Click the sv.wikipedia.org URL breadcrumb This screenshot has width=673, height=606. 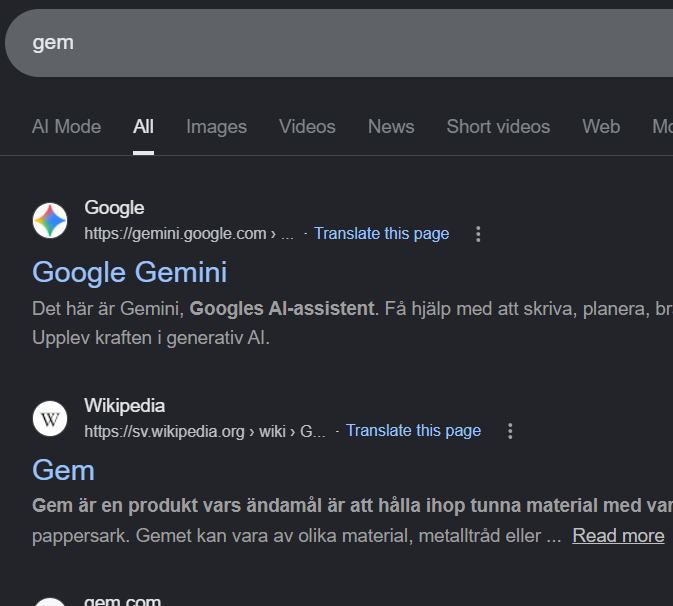click(205, 431)
